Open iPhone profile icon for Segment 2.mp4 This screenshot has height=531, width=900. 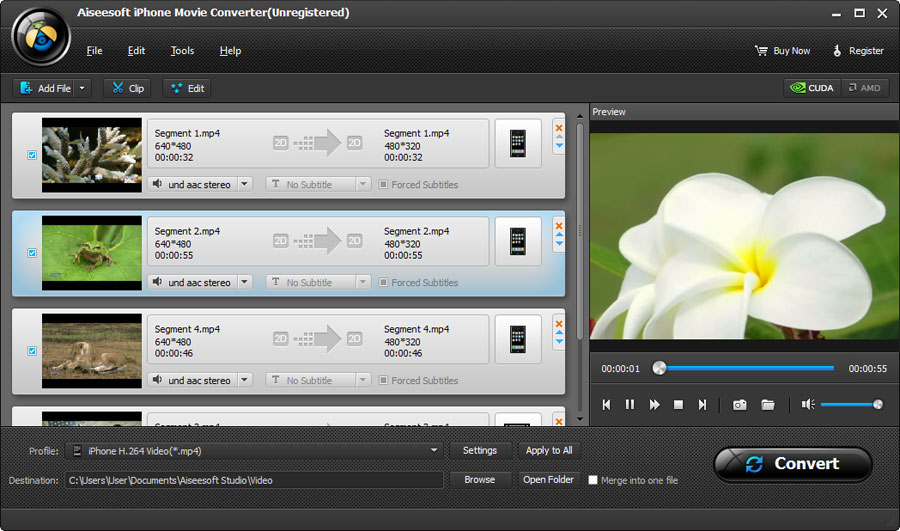(518, 241)
